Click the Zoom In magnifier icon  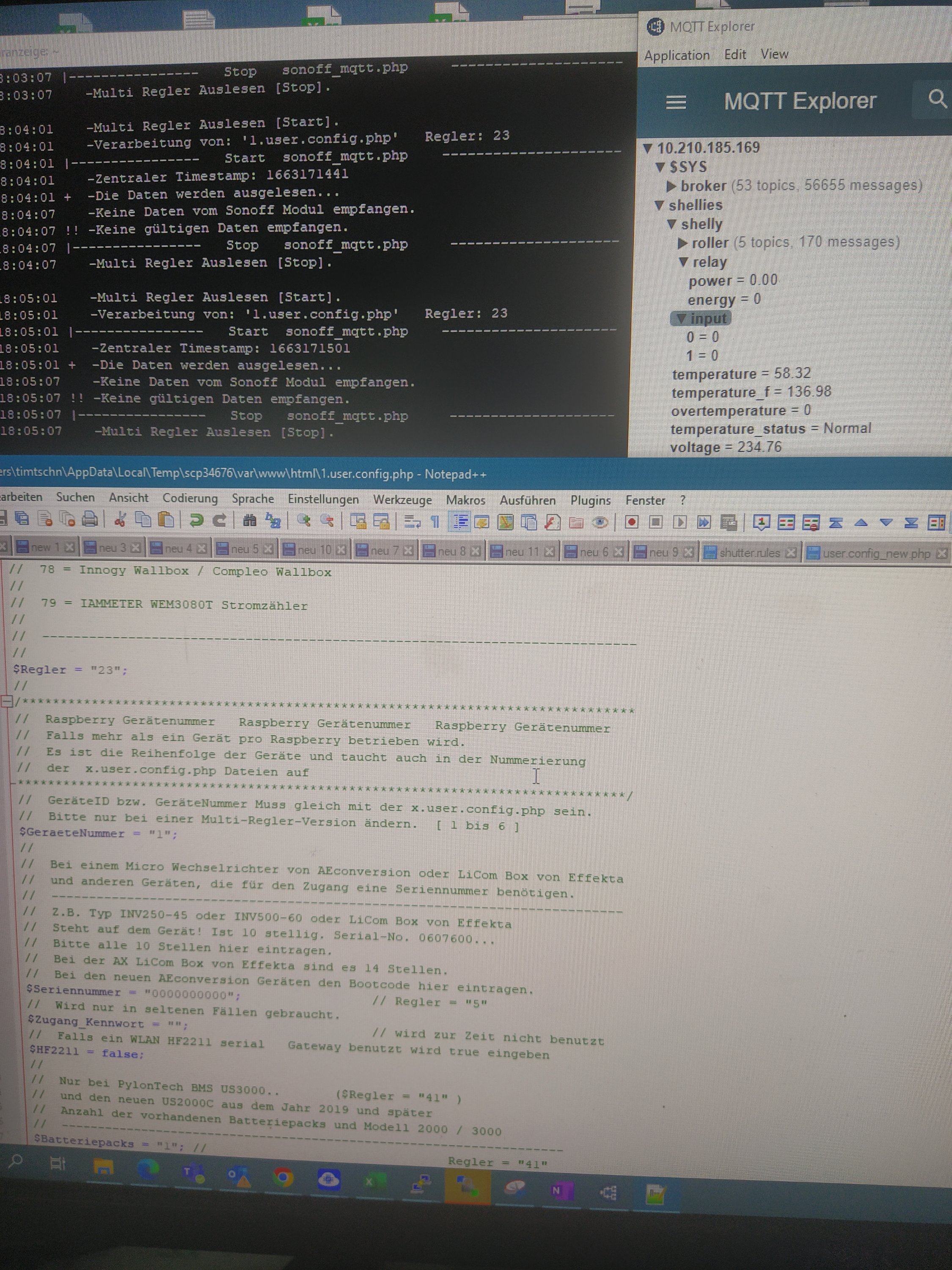point(303,520)
